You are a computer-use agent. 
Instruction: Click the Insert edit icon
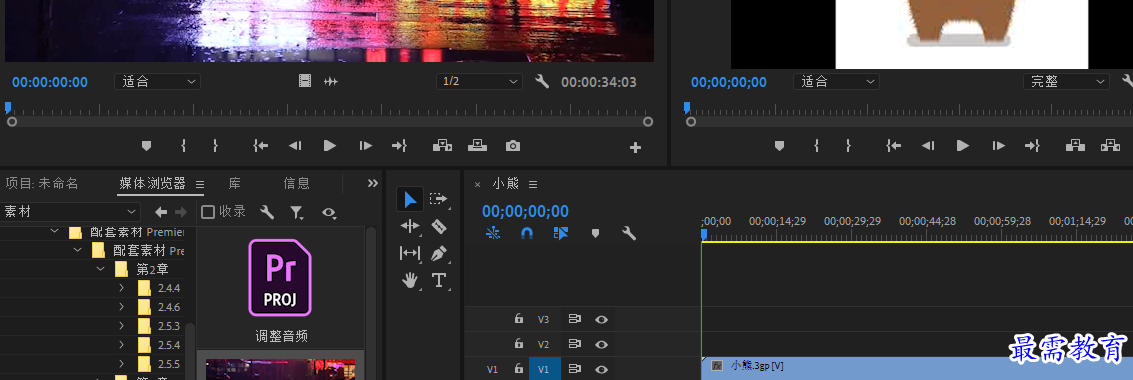(442, 146)
